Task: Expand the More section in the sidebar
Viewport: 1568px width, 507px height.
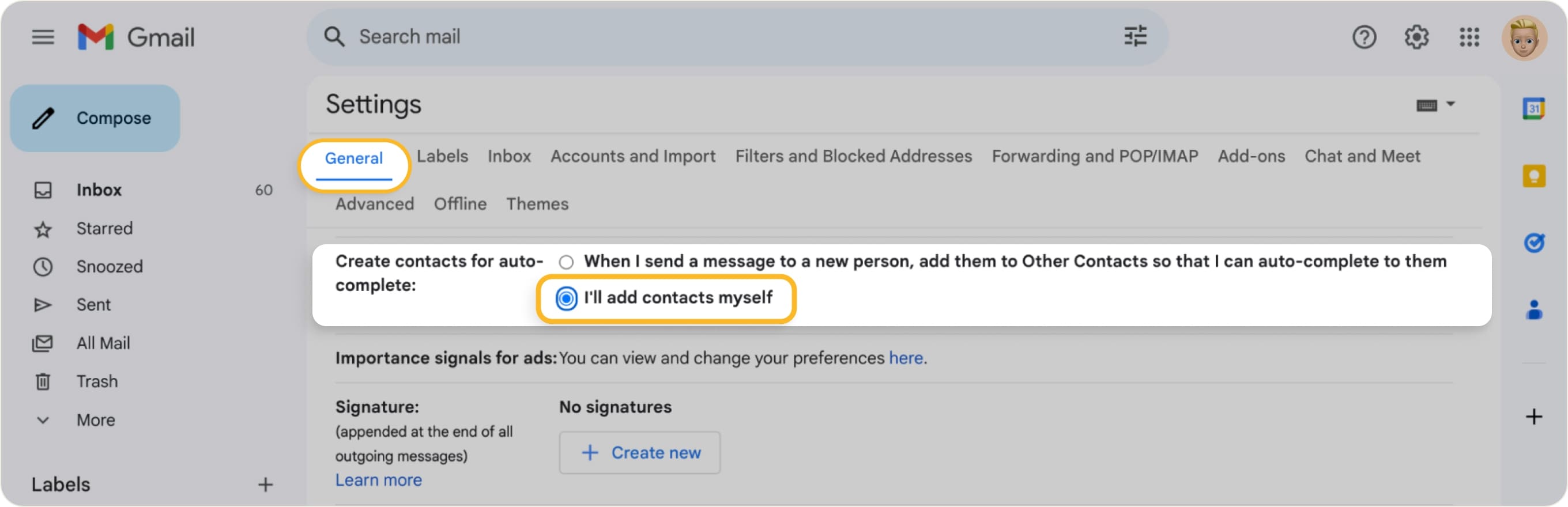Action: coord(96,419)
